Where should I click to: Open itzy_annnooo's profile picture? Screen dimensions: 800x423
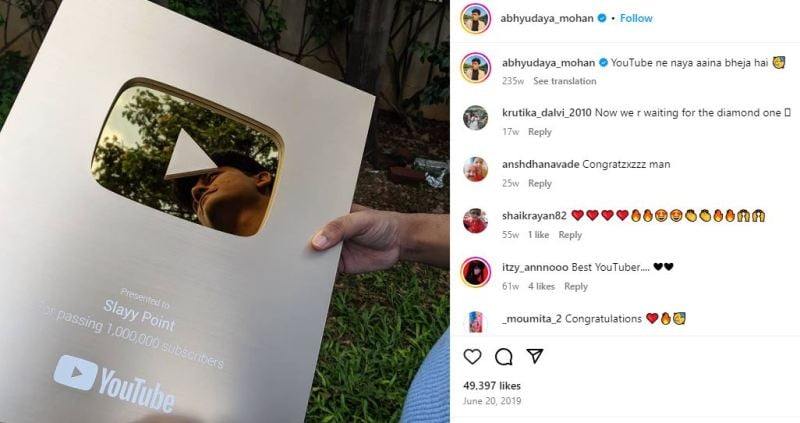coord(476,272)
